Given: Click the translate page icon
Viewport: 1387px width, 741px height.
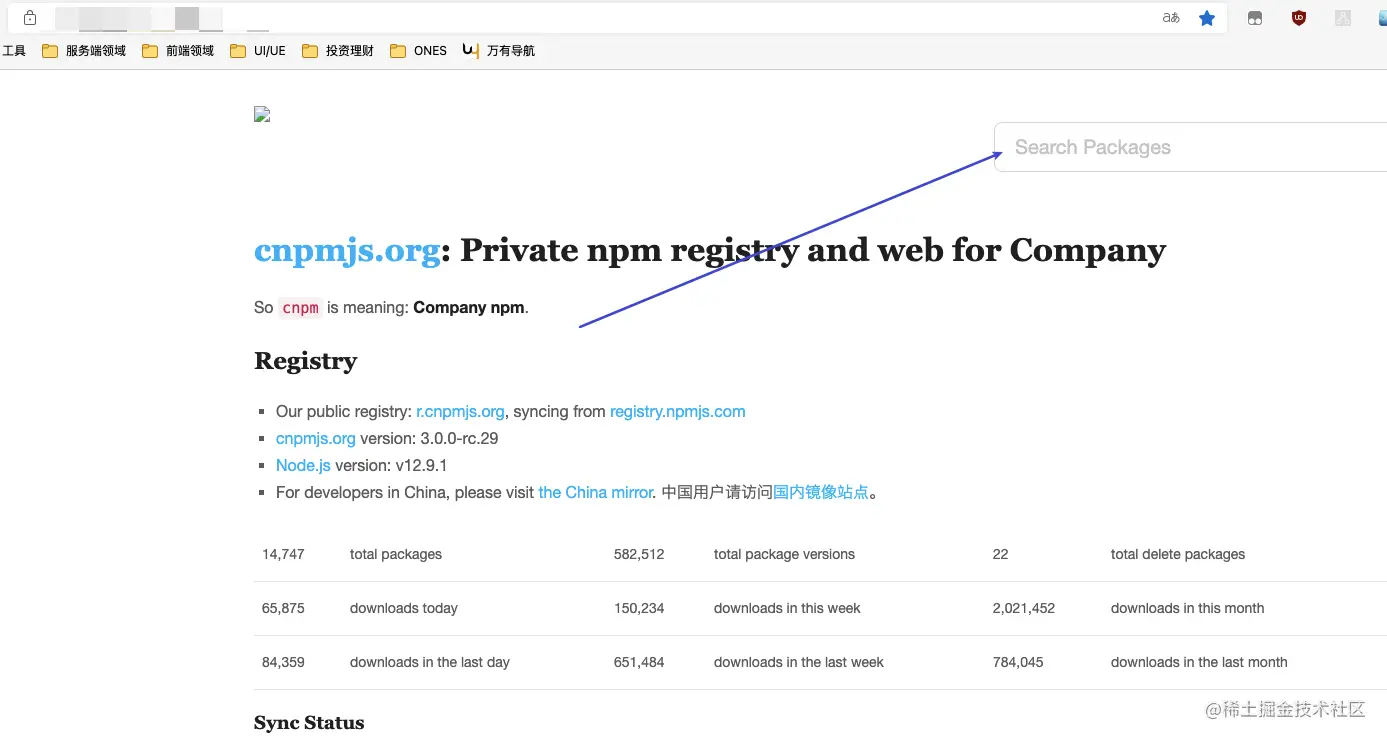Looking at the screenshot, I should [1171, 18].
